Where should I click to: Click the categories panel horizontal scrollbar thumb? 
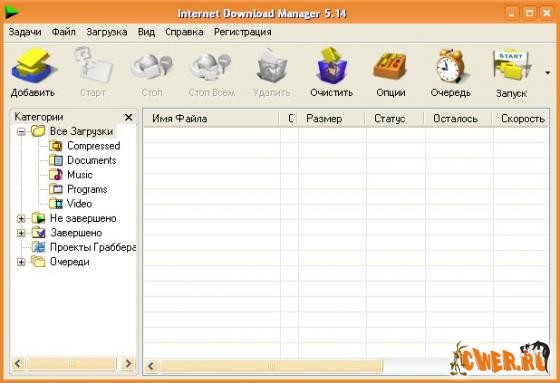(x=71, y=364)
